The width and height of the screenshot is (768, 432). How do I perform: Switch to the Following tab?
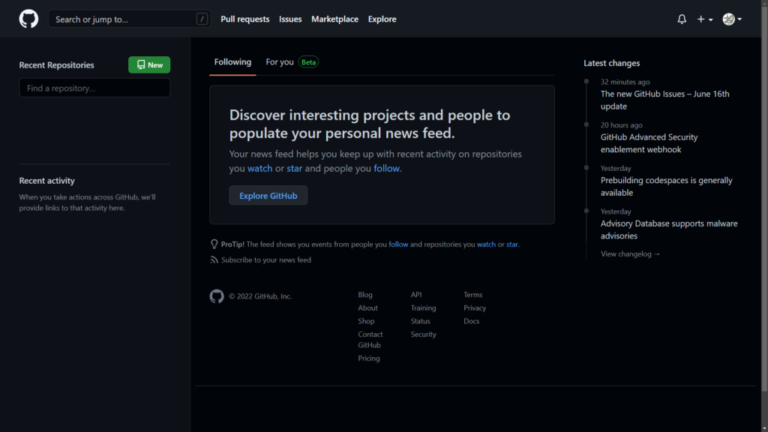click(232, 62)
